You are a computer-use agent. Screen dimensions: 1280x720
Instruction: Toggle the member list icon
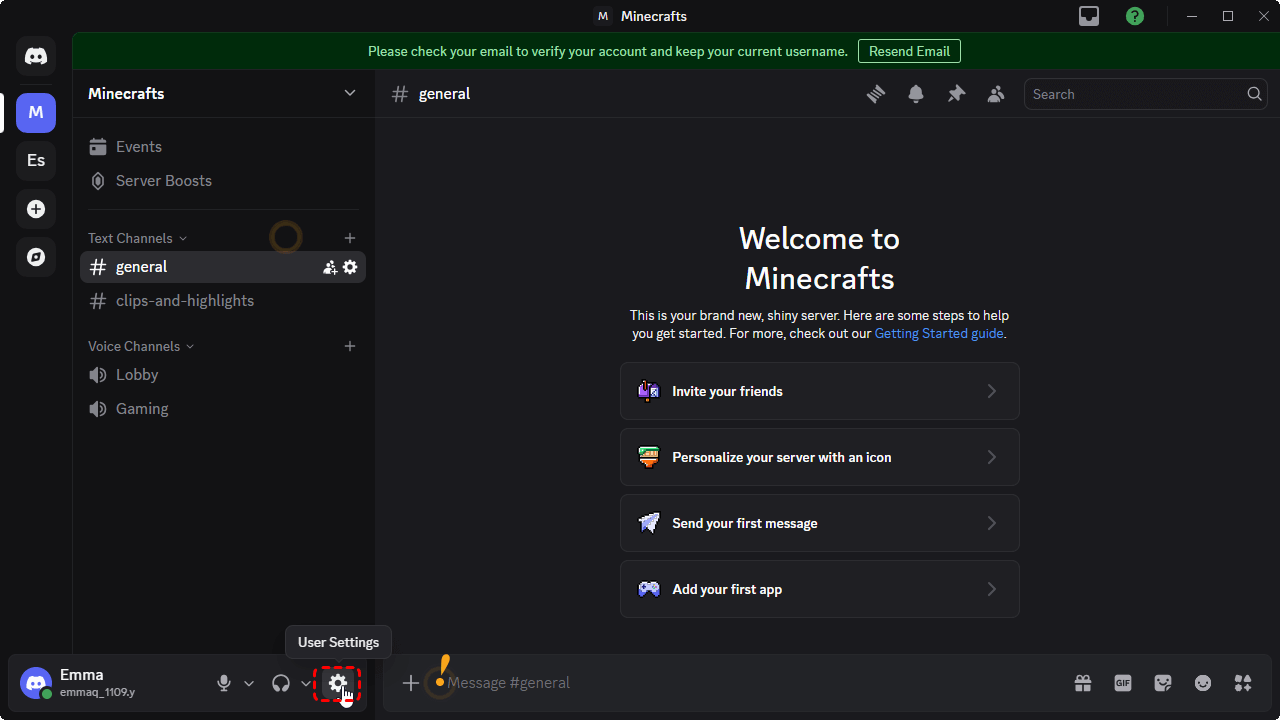996,94
